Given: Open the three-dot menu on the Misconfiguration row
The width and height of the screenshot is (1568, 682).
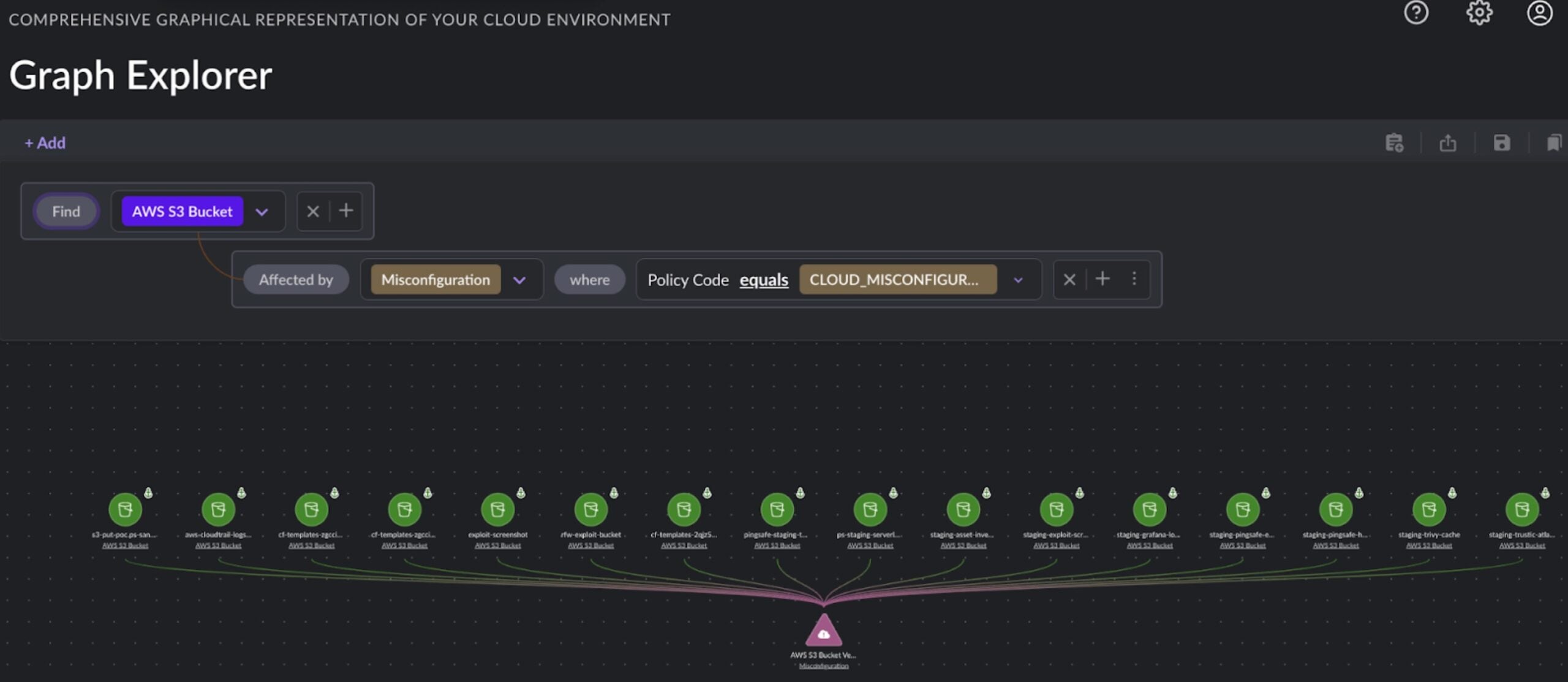Looking at the screenshot, I should (1134, 279).
